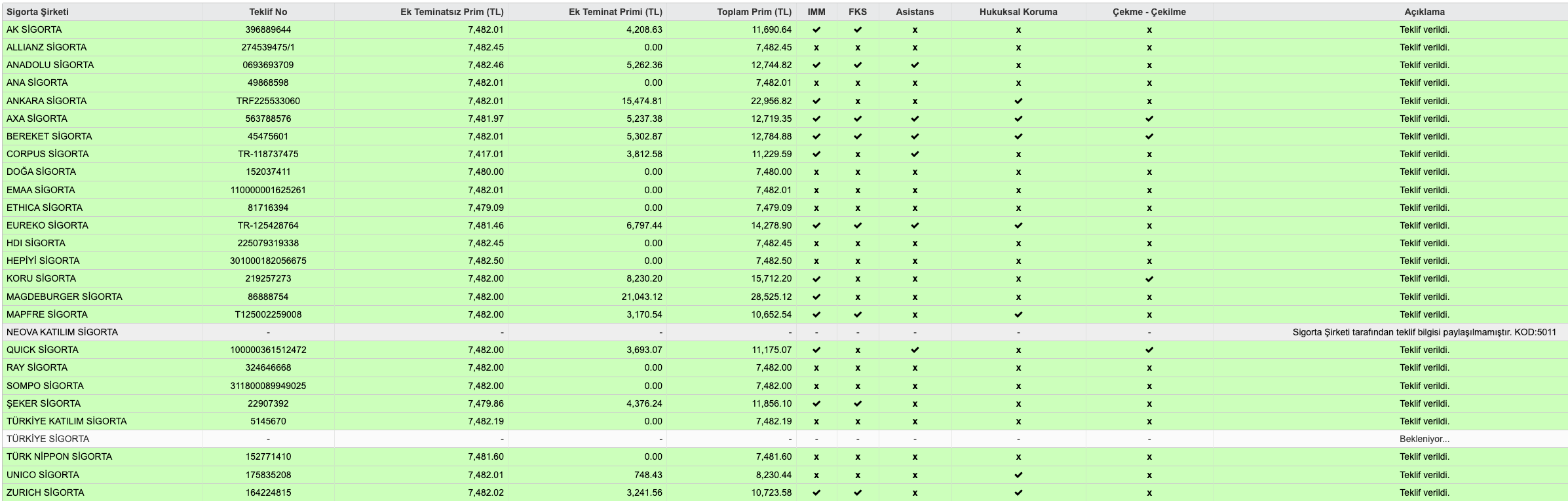Click the IMM x mark for ALLIANZ SİGORTA
This screenshot has width=1568, height=501.
tap(816, 48)
